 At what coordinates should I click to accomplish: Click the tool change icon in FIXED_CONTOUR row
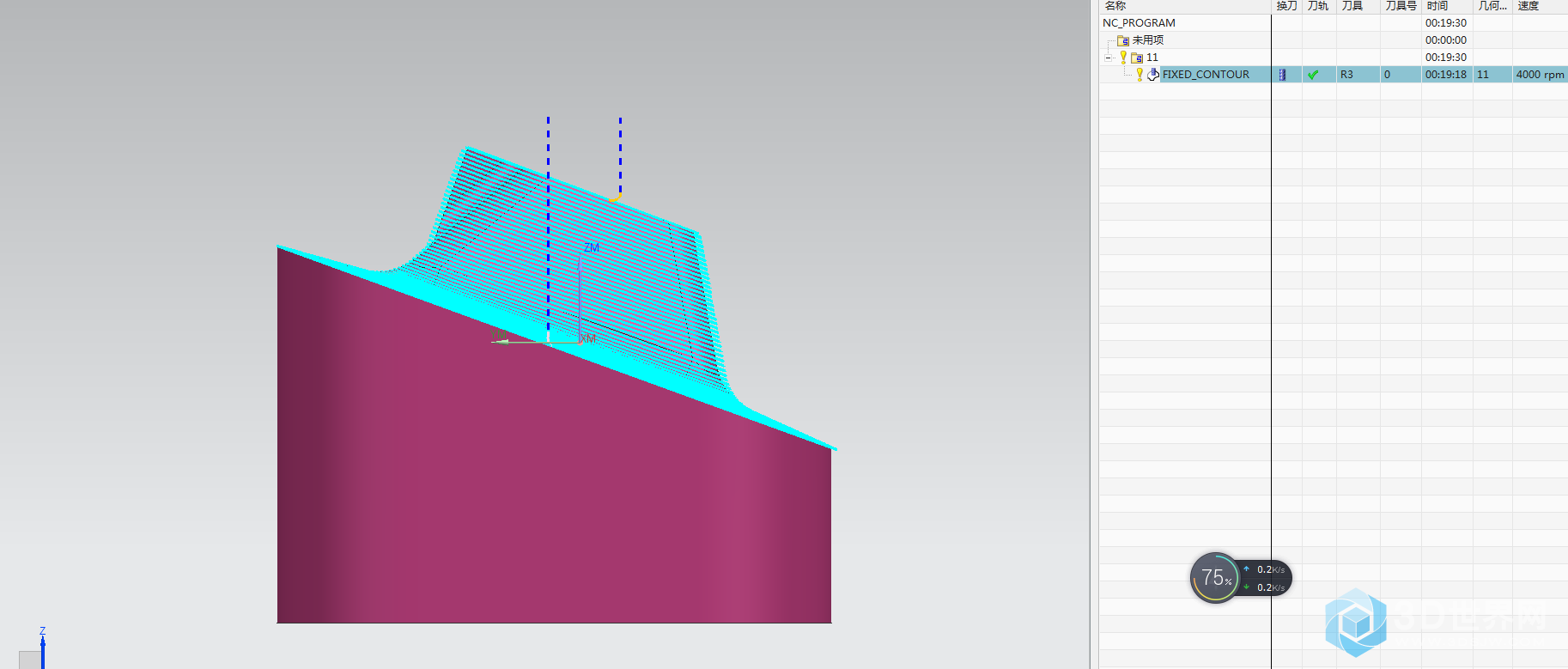pyautogui.click(x=1282, y=75)
